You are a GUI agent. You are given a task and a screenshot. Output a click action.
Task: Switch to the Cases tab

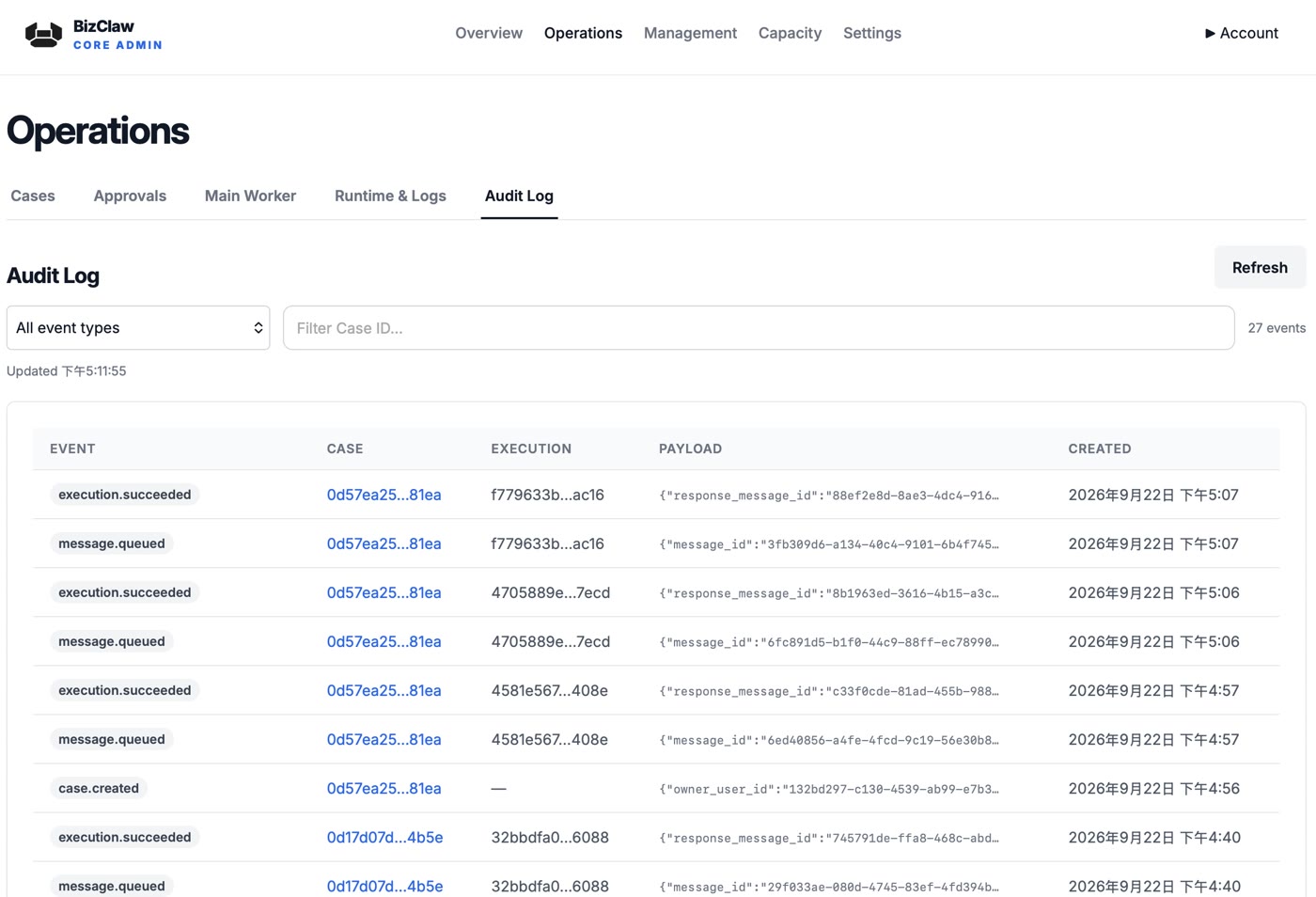coord(33,196)
